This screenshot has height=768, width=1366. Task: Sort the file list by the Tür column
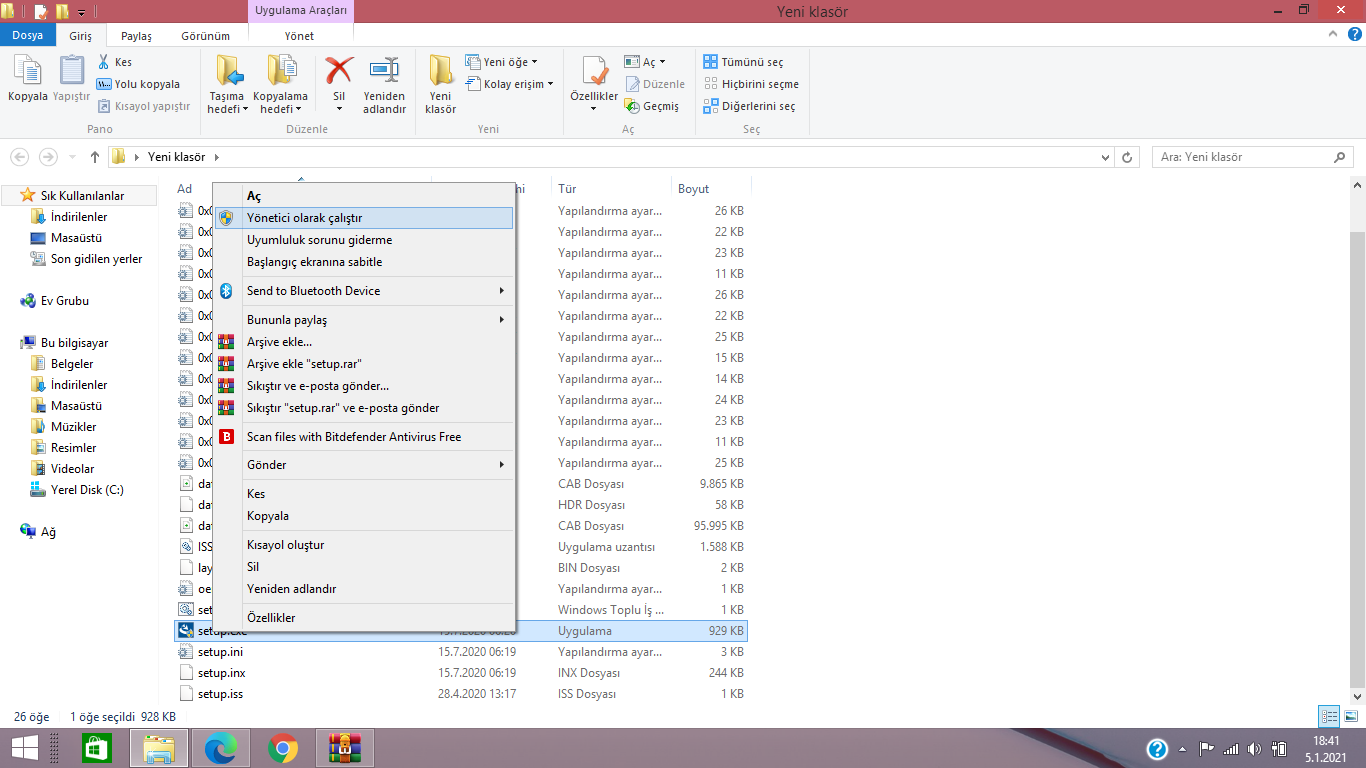pyautogui.click(x=611, y=188)
